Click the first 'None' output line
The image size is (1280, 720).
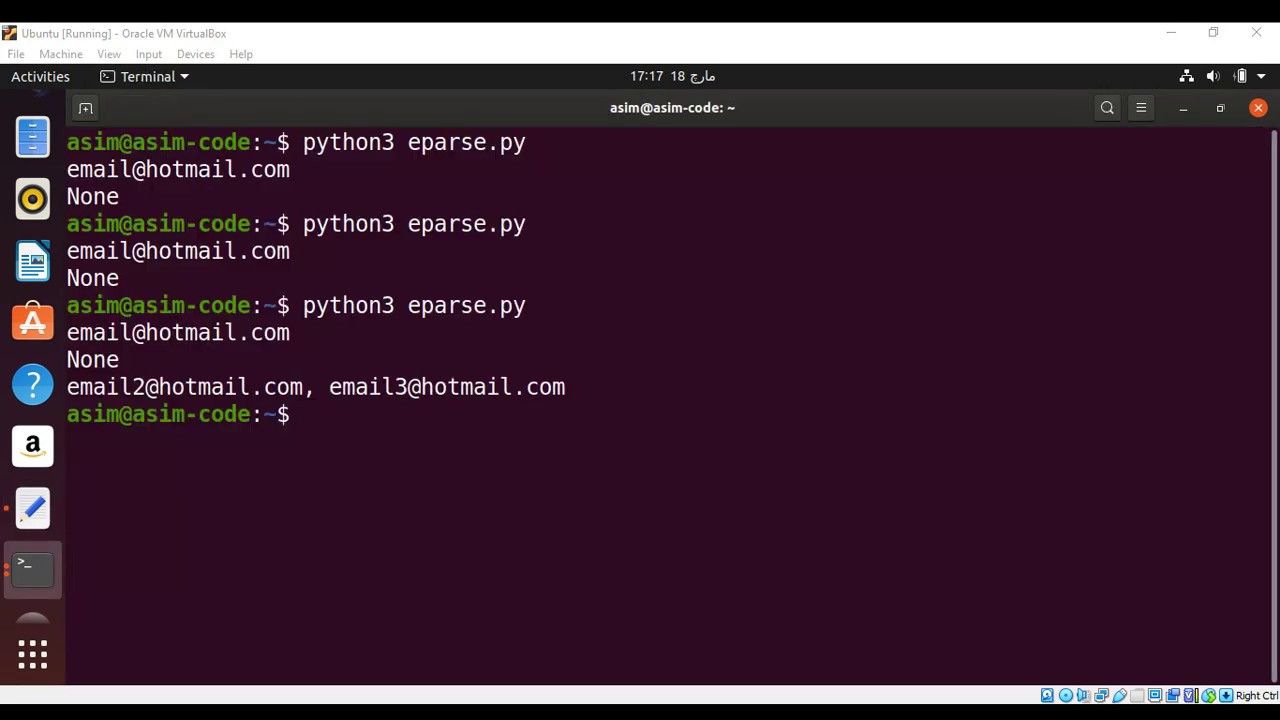point(92,196)
